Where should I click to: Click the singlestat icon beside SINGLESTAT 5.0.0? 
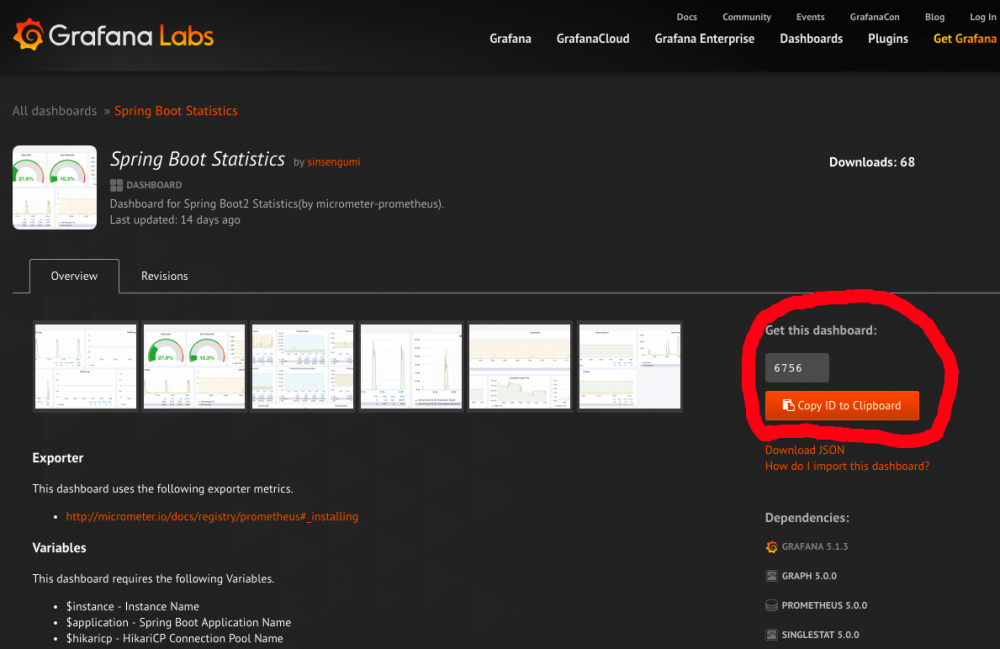[x=771, y=634]
